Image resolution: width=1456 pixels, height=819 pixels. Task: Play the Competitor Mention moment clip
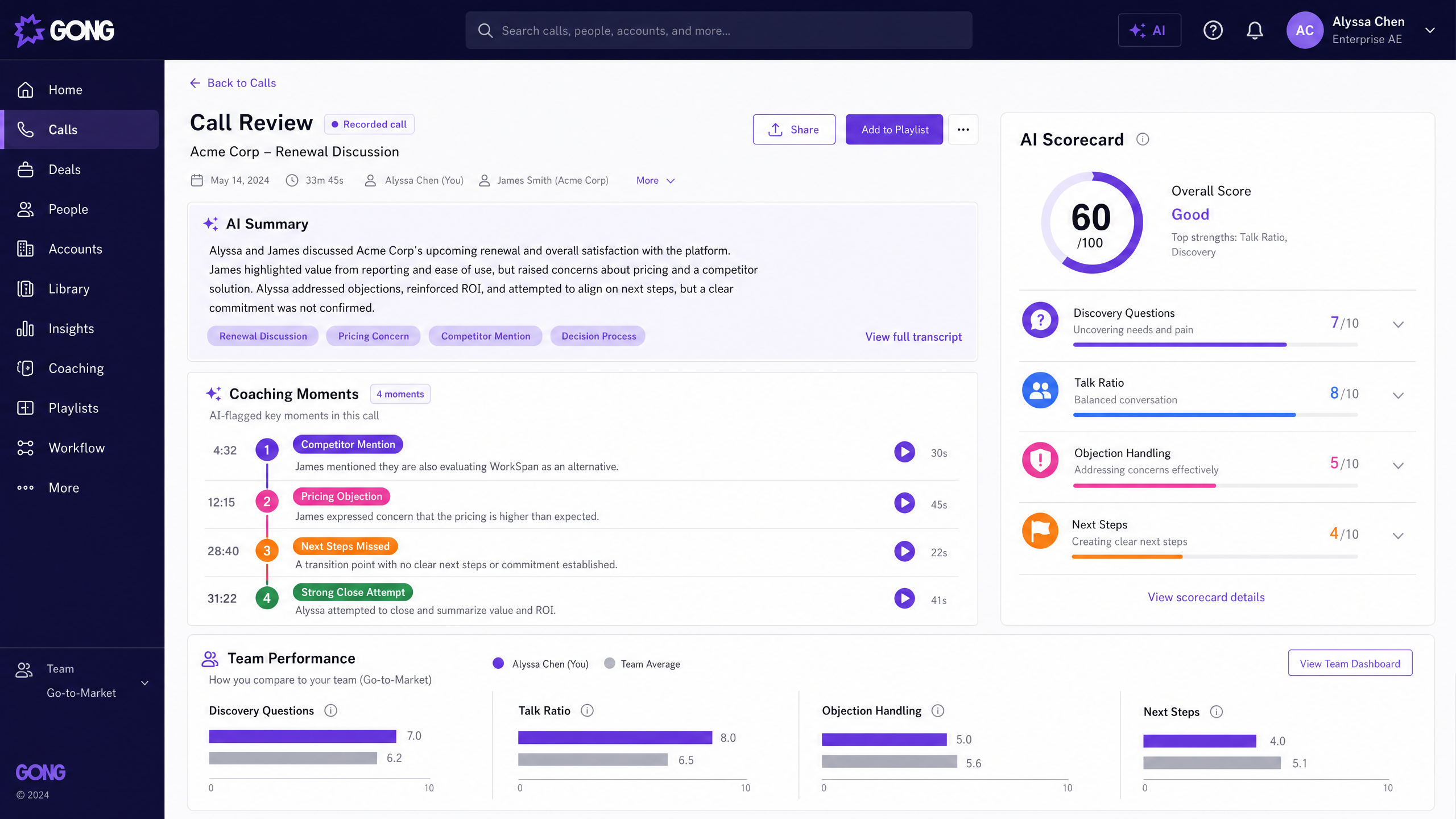pos(904,452)
